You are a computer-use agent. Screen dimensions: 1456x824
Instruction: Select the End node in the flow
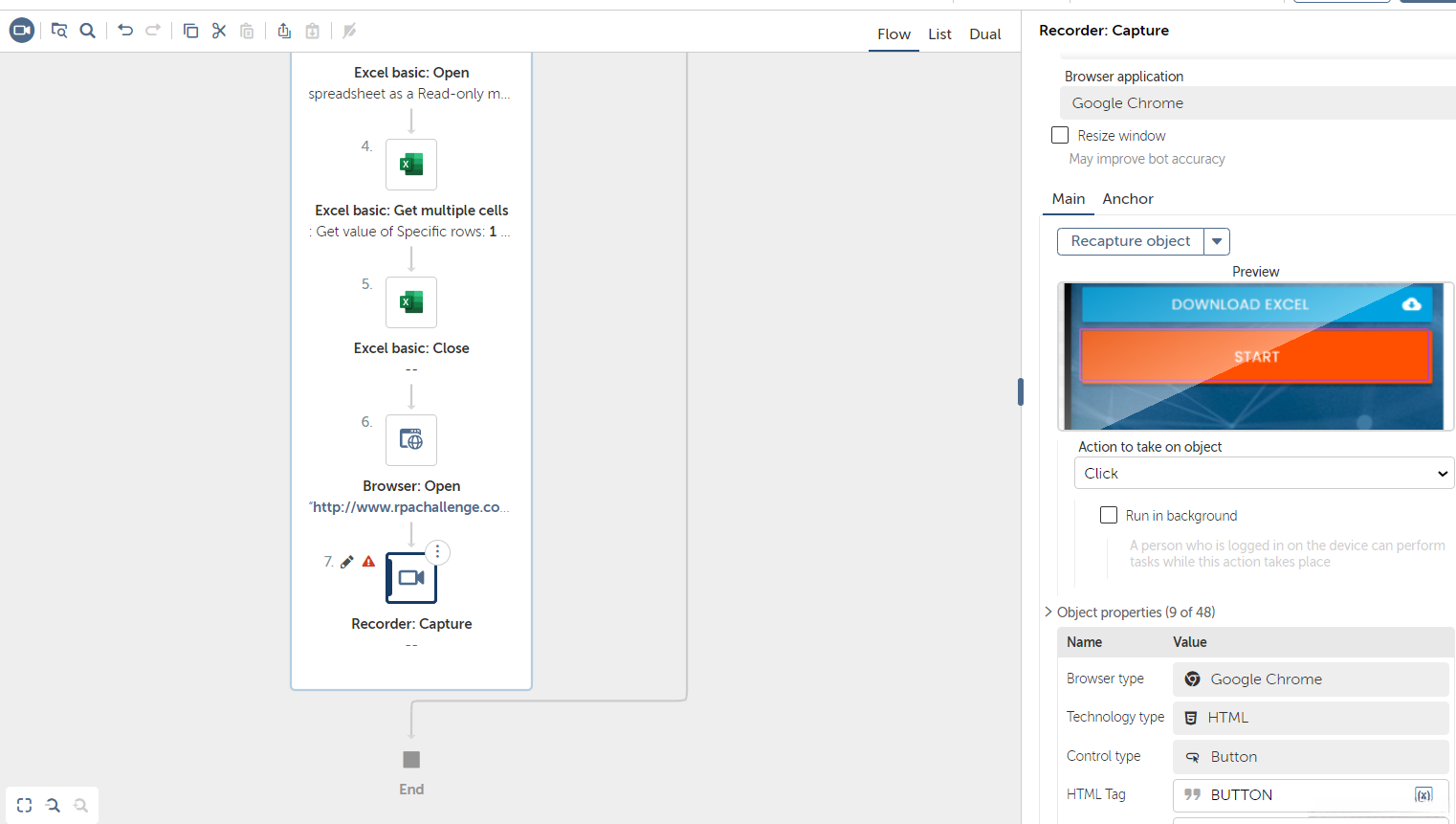(411, 760)
